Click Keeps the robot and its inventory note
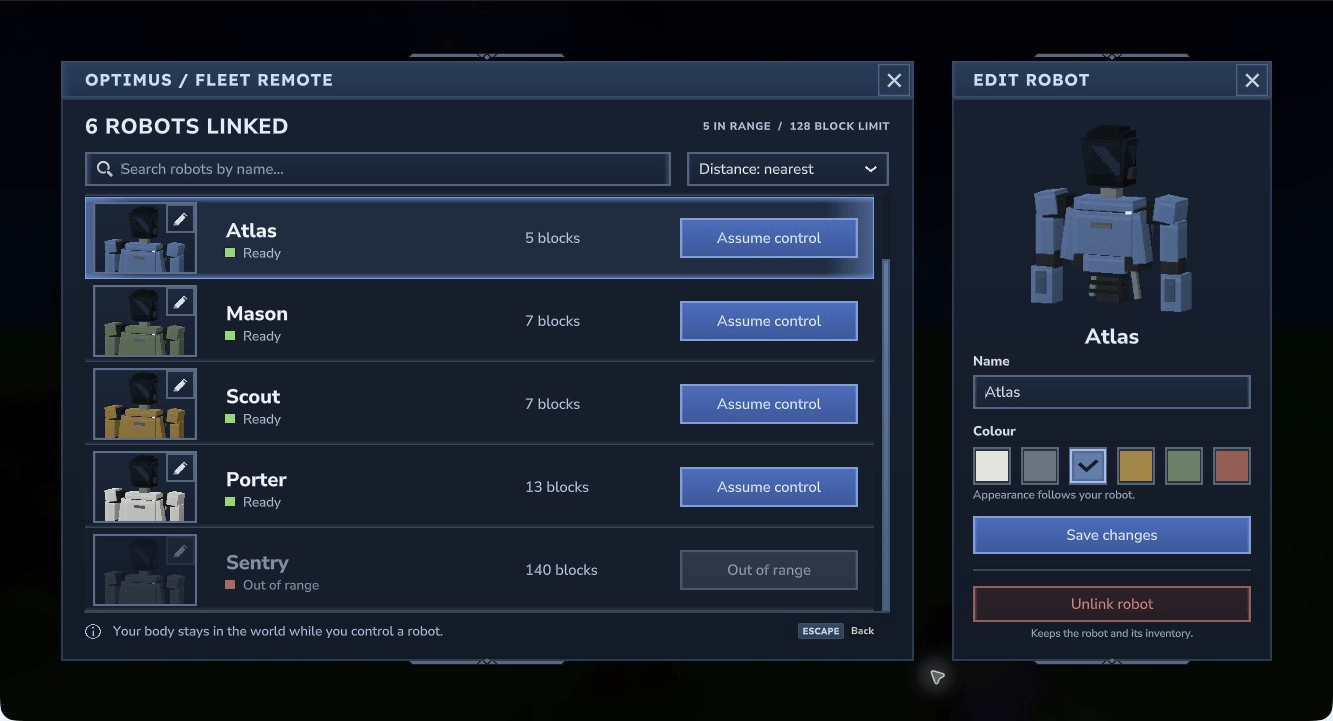Viewport: 1333px width, 721px height. (x=1112, y=633)
